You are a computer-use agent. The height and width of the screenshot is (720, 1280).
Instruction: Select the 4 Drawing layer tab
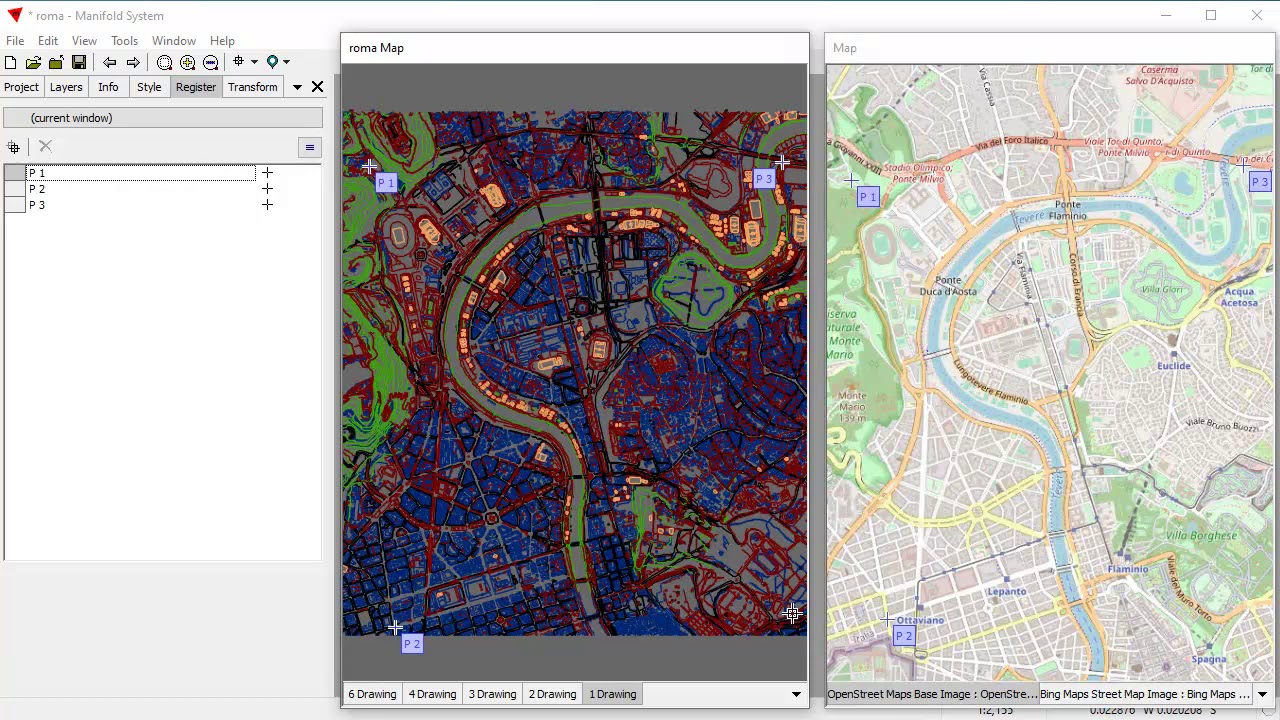pyautogui.click(x=432, y=694)
